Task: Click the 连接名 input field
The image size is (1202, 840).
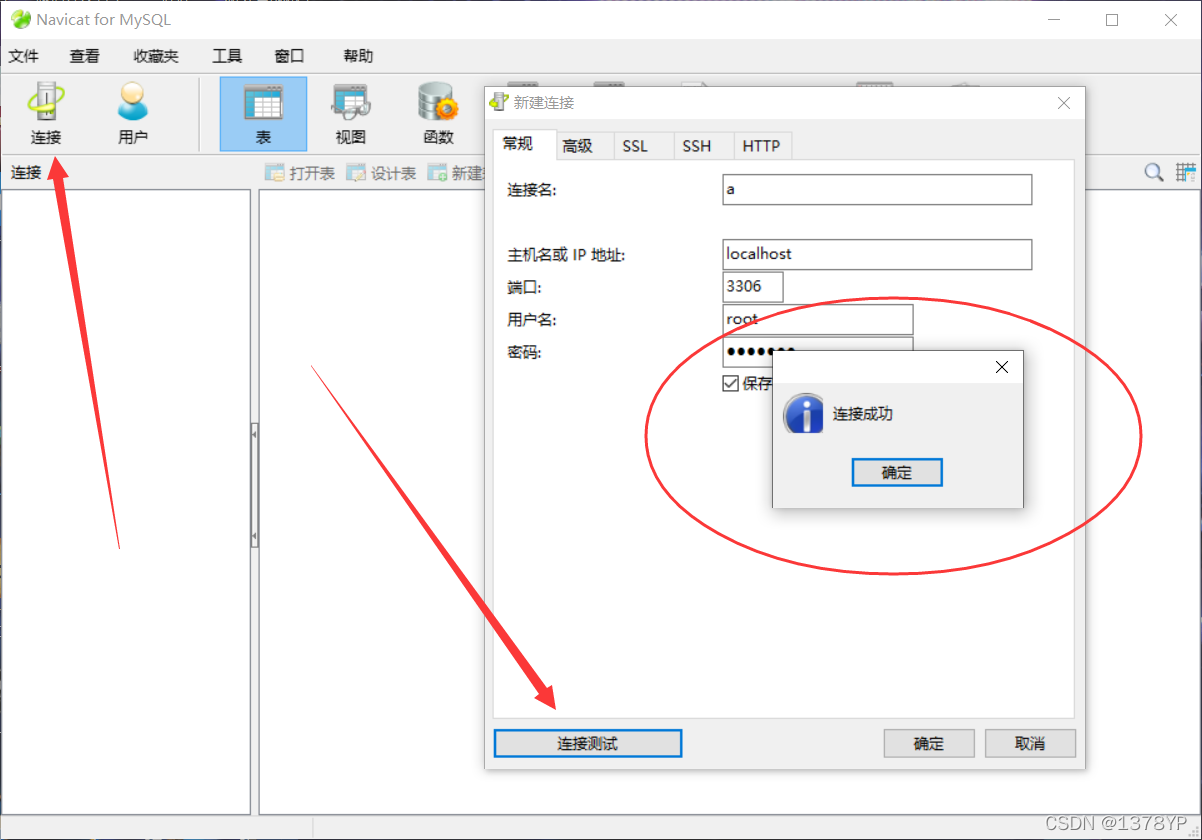Action: pos(877,190)
